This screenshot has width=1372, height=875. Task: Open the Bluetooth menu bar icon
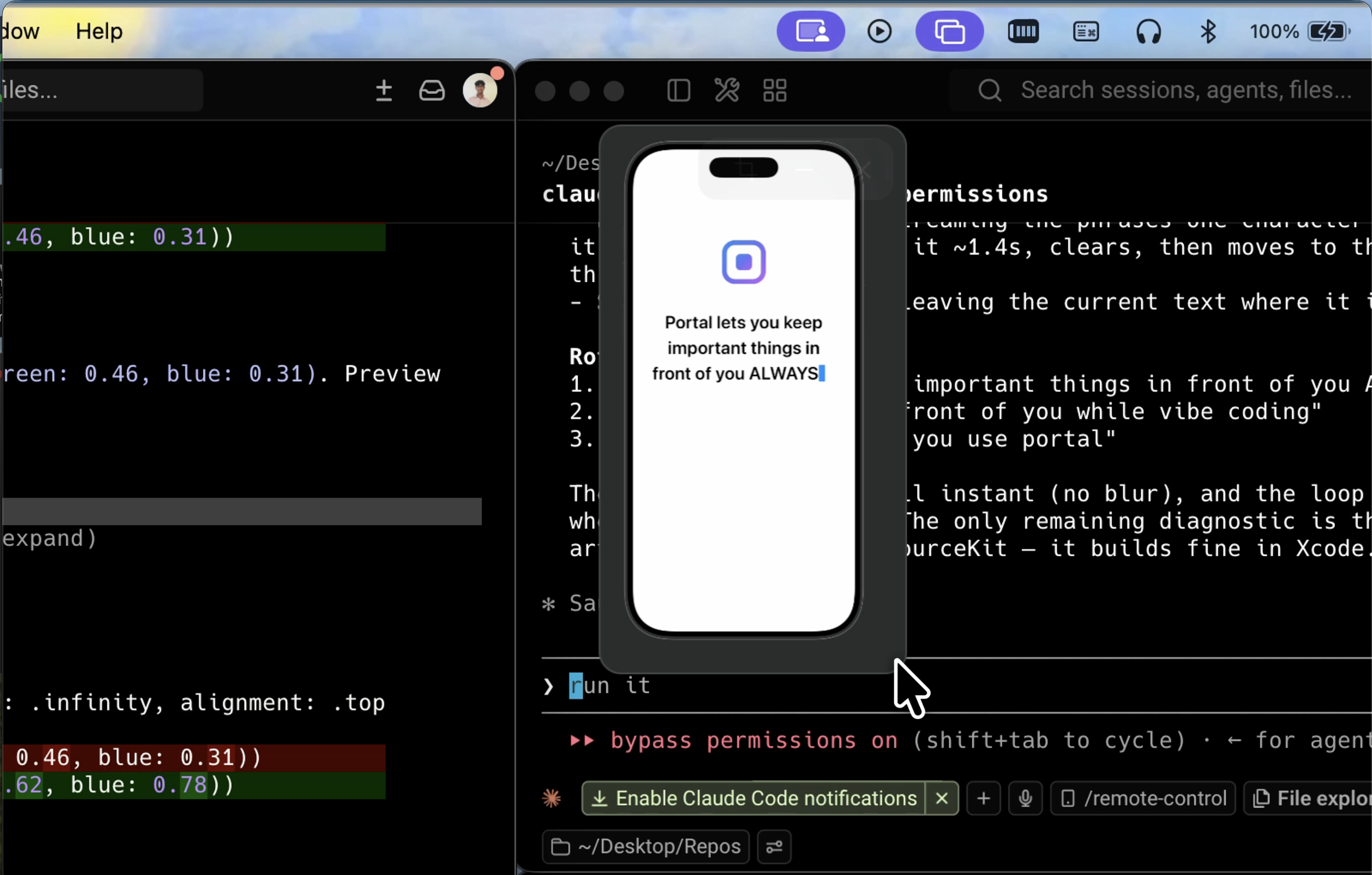[1208, 31]
